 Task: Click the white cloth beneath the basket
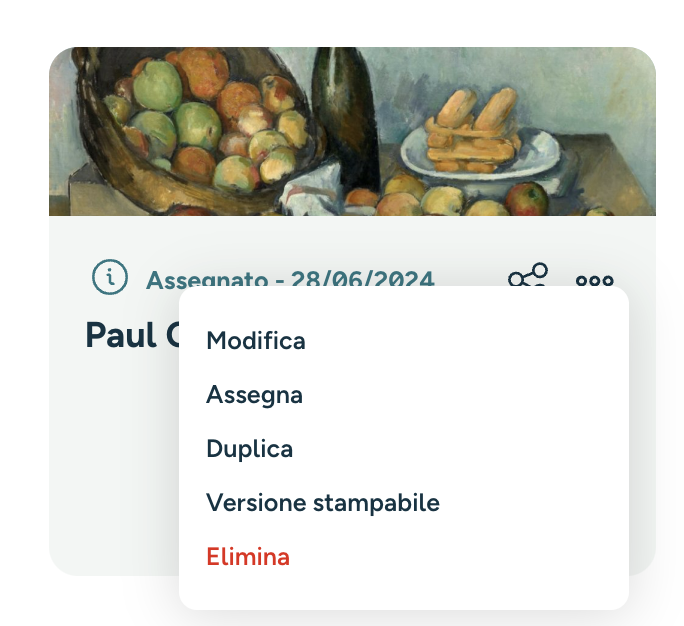click(312, 192)
